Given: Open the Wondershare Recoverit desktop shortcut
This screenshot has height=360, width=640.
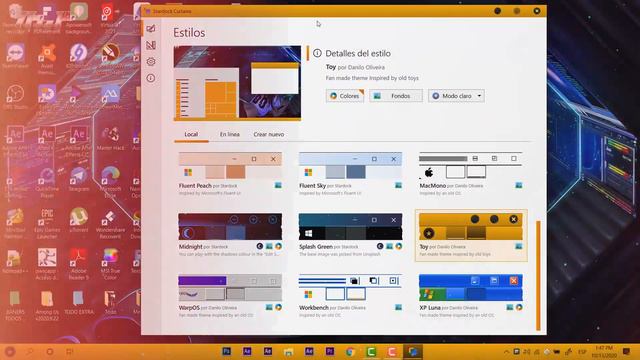Looking at the screenshot, I should click(x=110, y=223).
